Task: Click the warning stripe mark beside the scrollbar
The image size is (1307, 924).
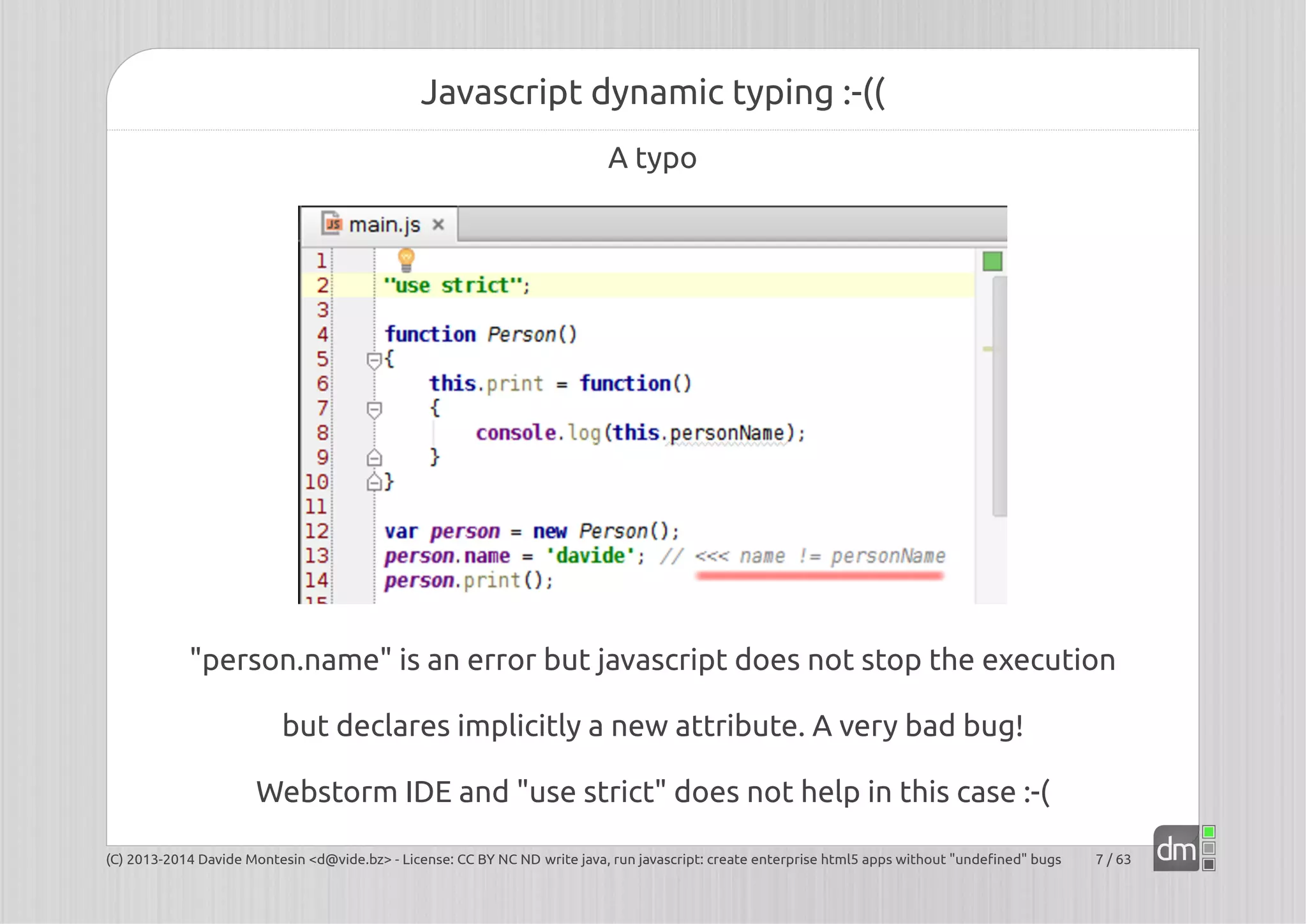Action: tap(987, 349)
